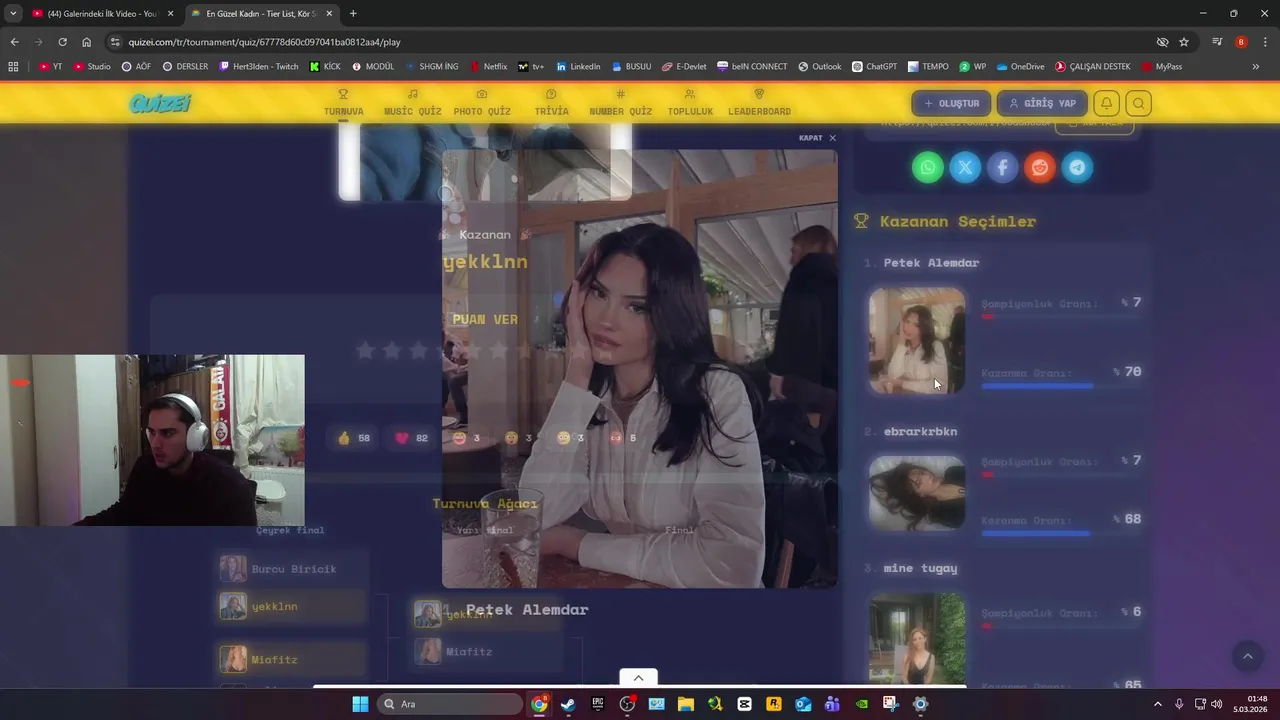Expand the tab search dropdown arrow
Viewport: 1280px width, 720px height.
tap(13, 14)
